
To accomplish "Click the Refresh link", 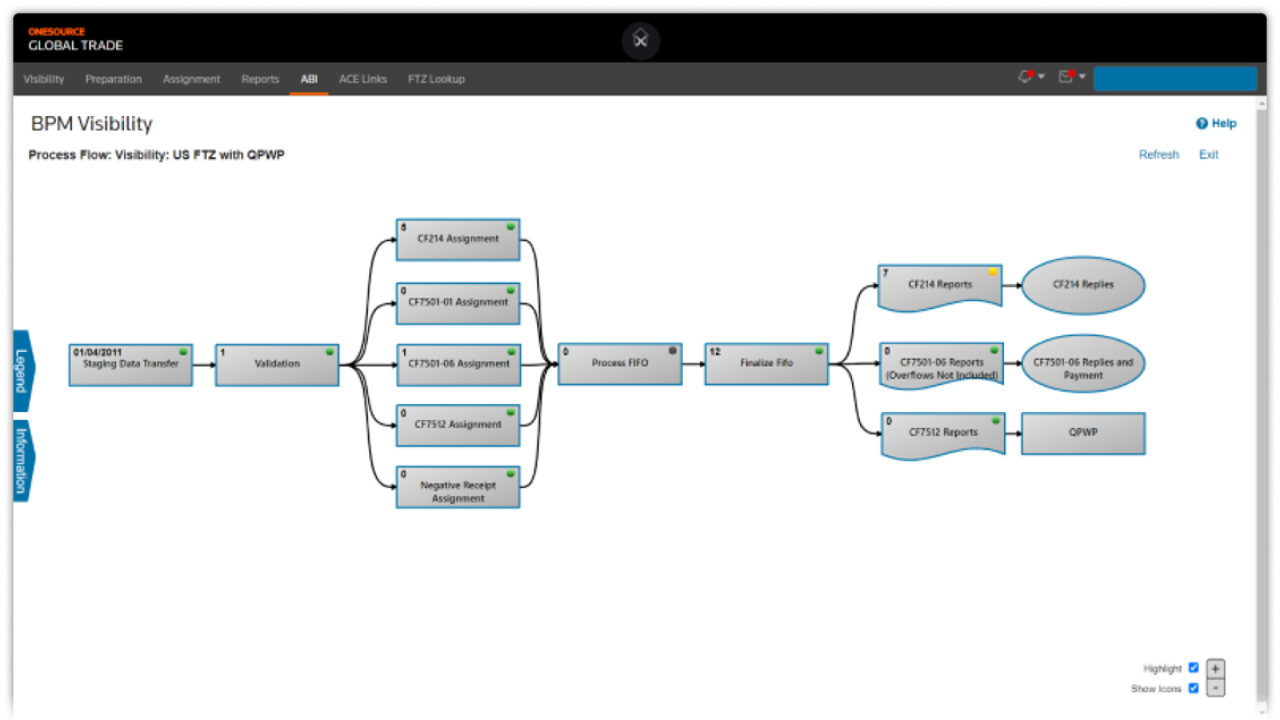I will coord(1158,155).
